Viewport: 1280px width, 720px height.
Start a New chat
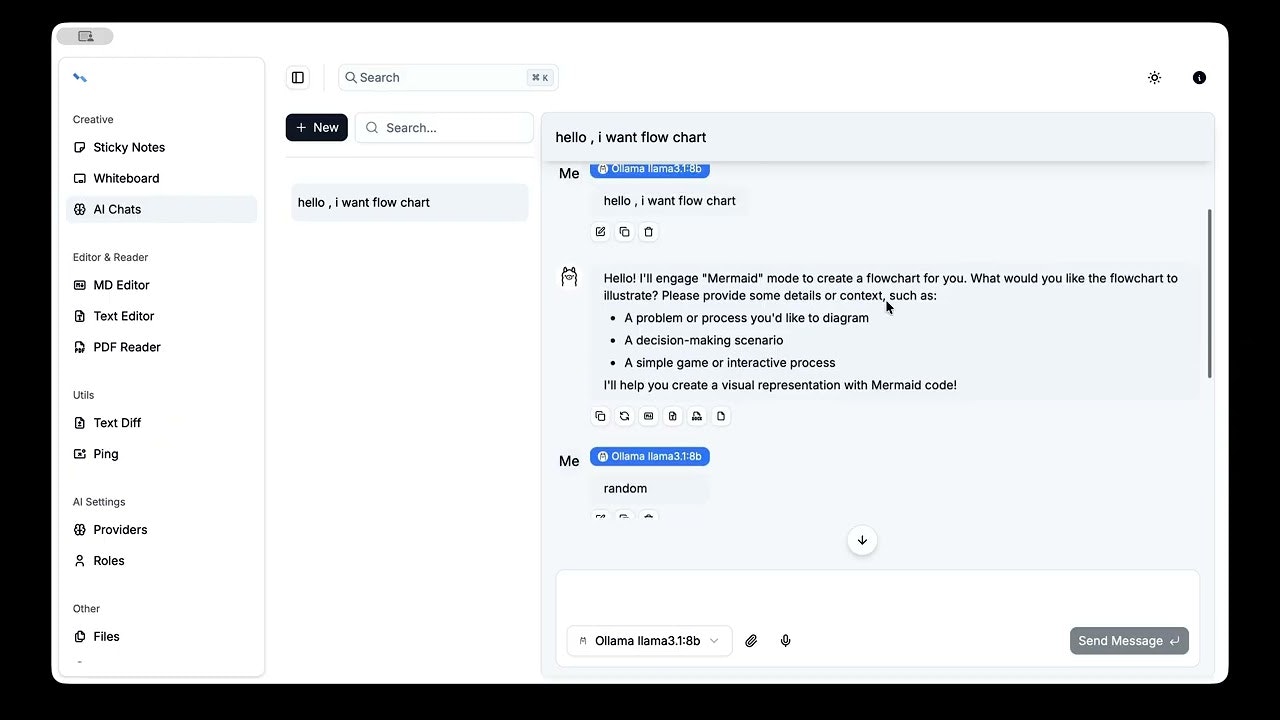[x=317, y=128]
